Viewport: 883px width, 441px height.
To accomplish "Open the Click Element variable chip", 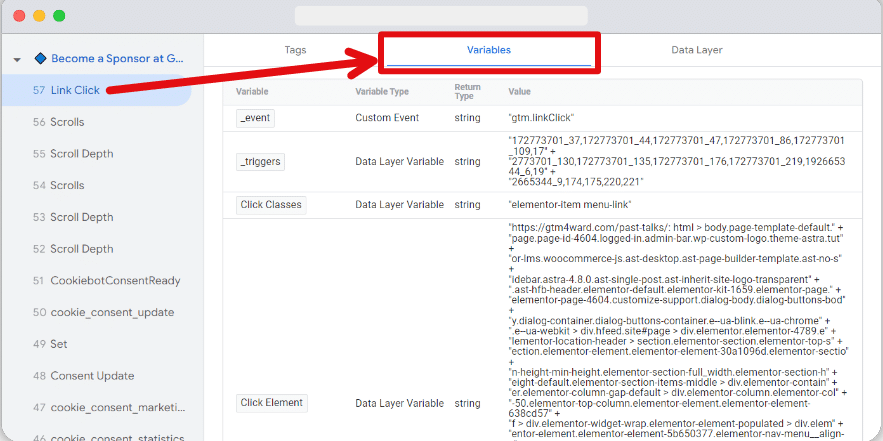I will coord(271,403).
